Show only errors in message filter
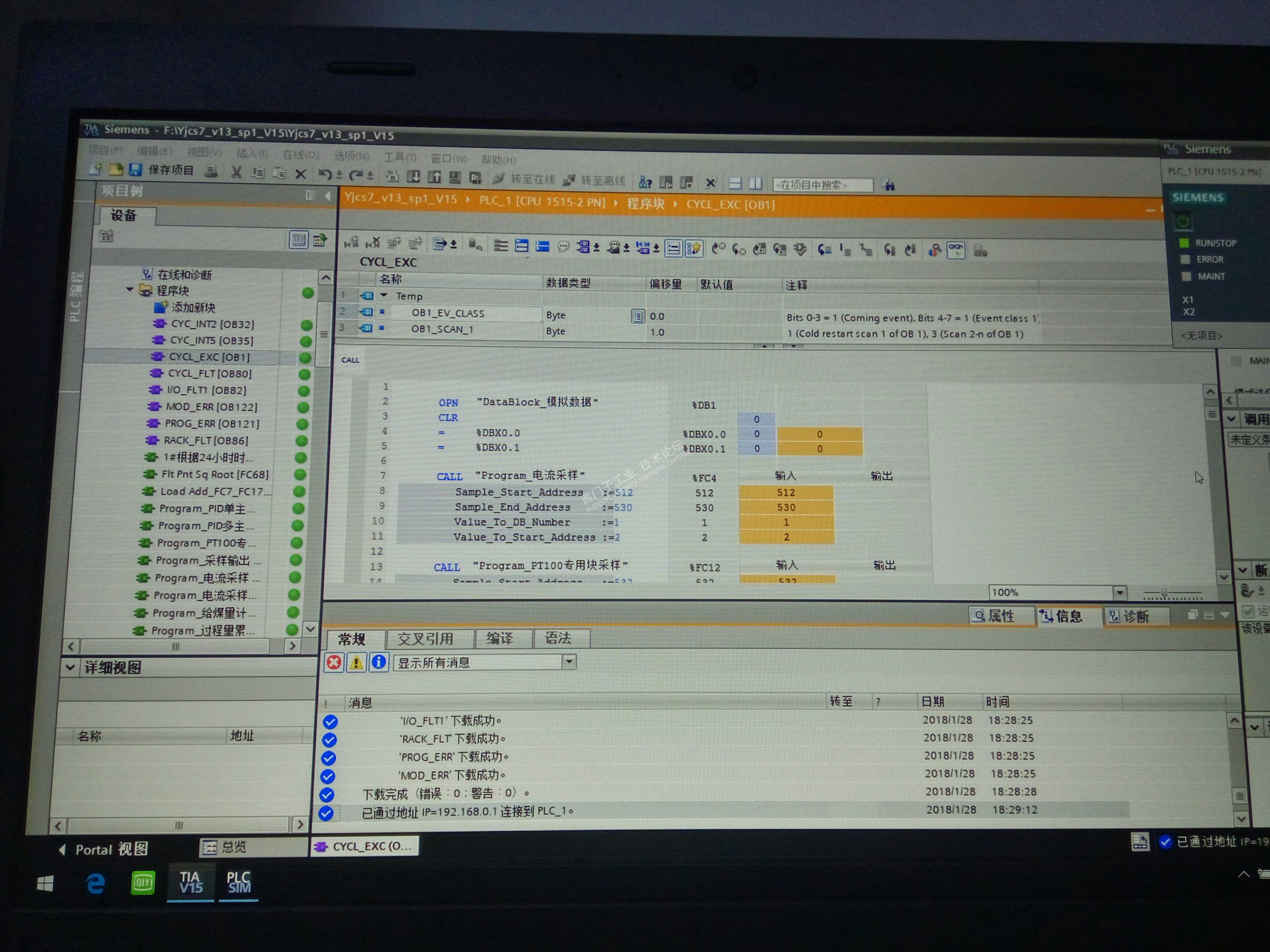The height and width of the screenshot is (952, 1270). (x=334, y=663)
